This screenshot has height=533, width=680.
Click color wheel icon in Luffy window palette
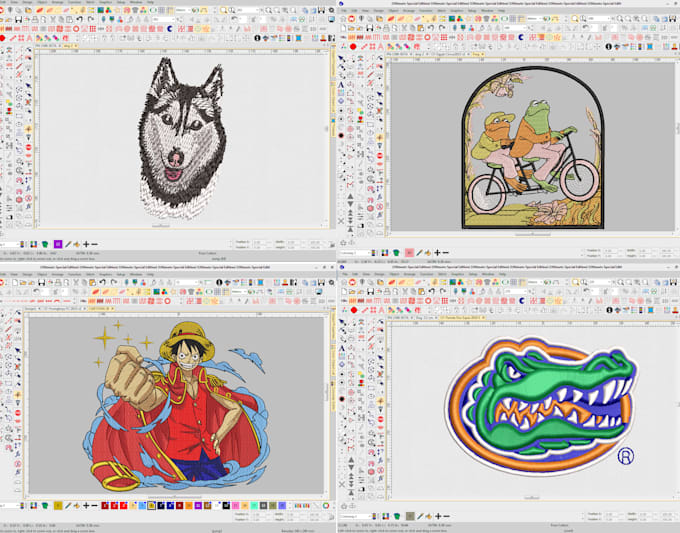tap(326, 506)
